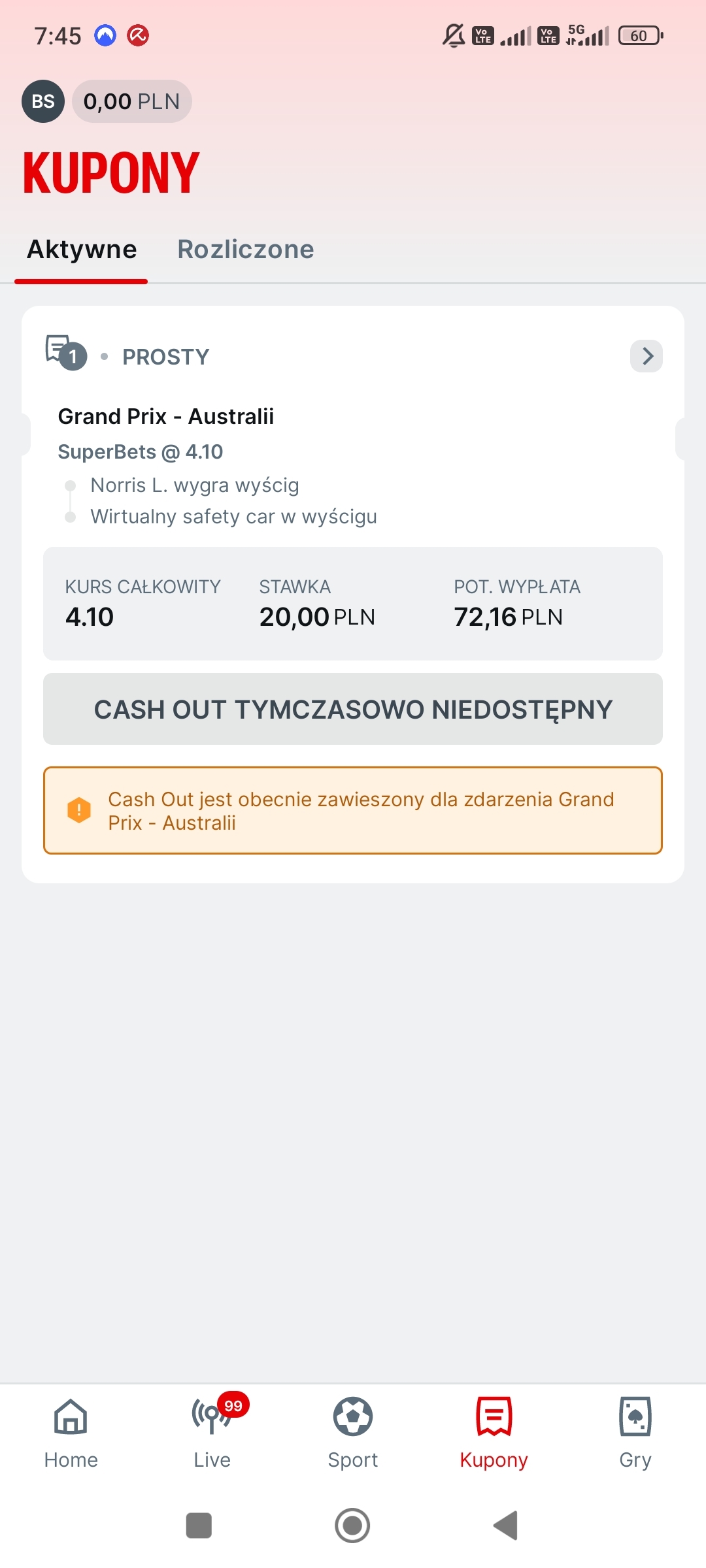Open the Grand Prix - Australii event
This screenshot has height=1568, width=706.
(x=166, y=416)
